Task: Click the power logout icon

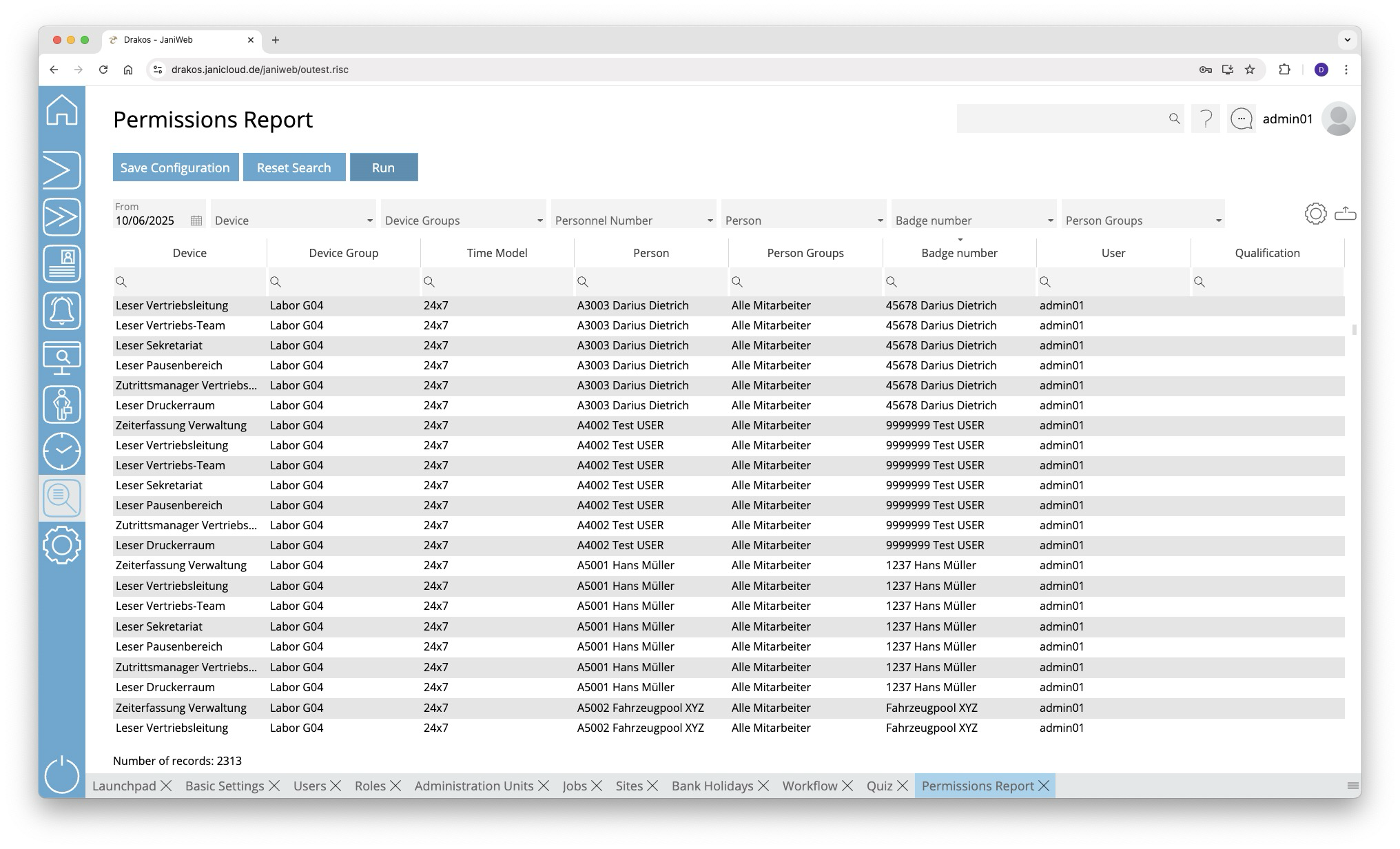Action: 62,775
